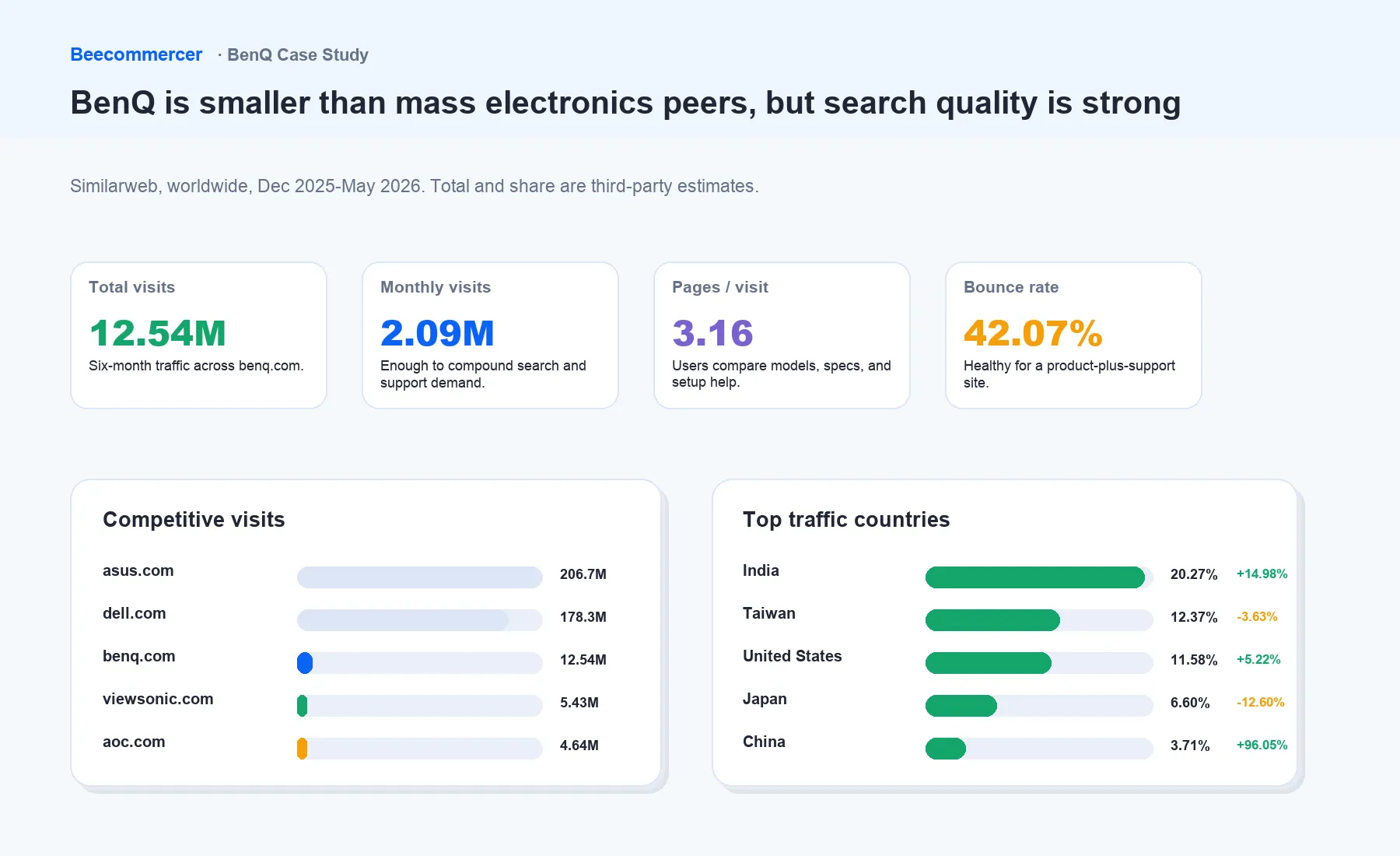Viewport: 1400px width, 856px height.
Task: Click the 2.09M monthly visits figure
Action: [437, 333]
